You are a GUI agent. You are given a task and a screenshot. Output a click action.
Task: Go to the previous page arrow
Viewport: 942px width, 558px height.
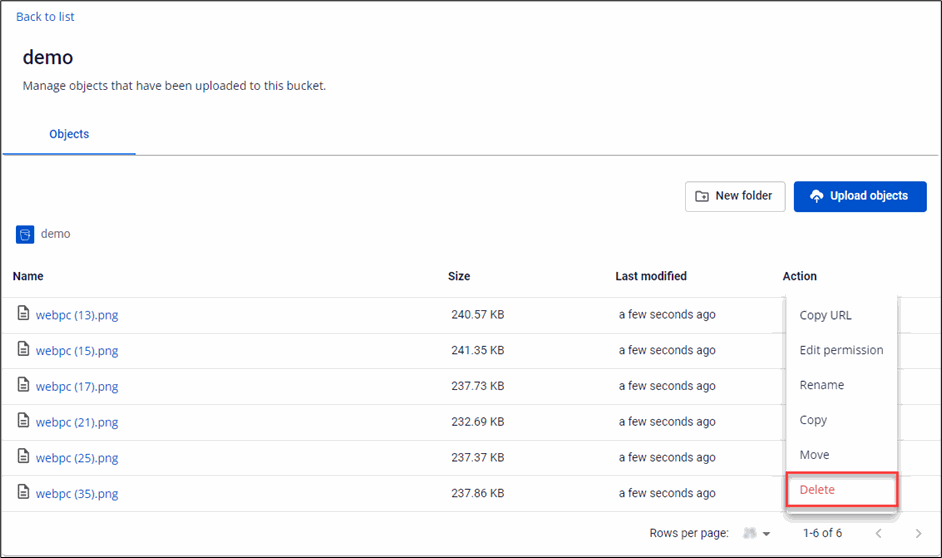[x=878, y=533]
